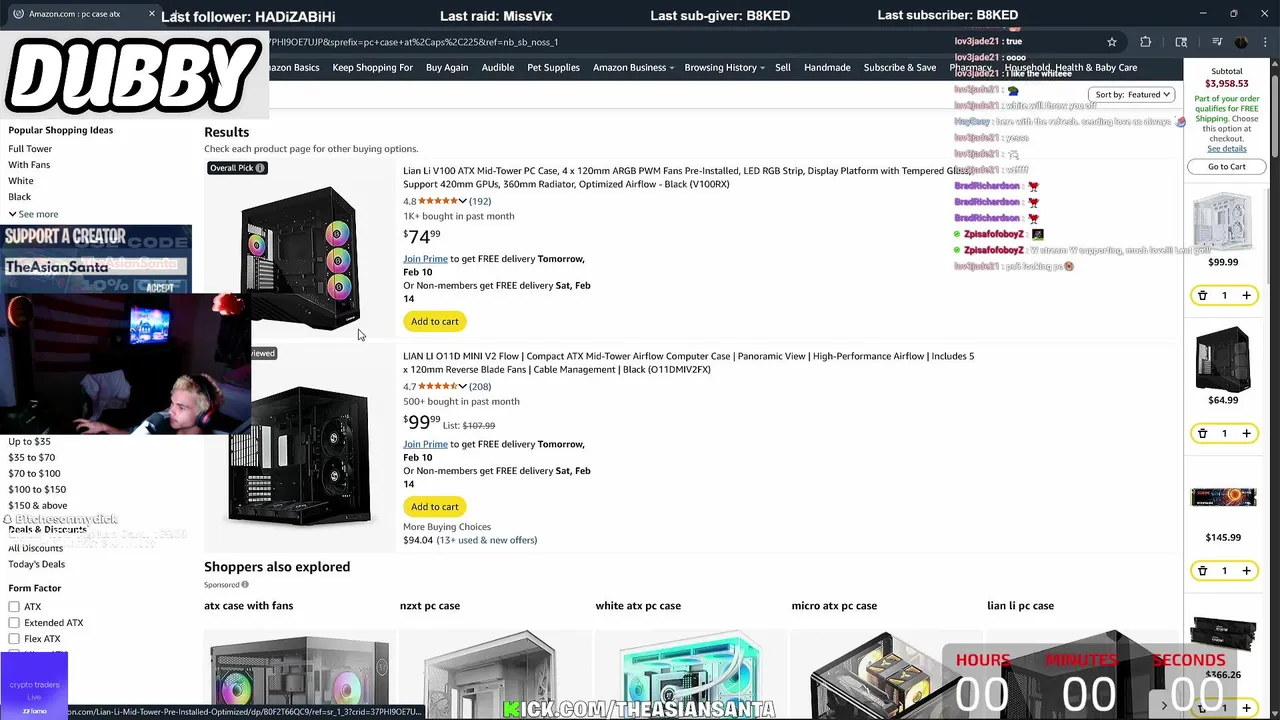Image resolution: width=1280 pixels, height=720 pixels.
Task: Increase quantity of the $64.99 cart item
Action: [x=1246, y=434]
